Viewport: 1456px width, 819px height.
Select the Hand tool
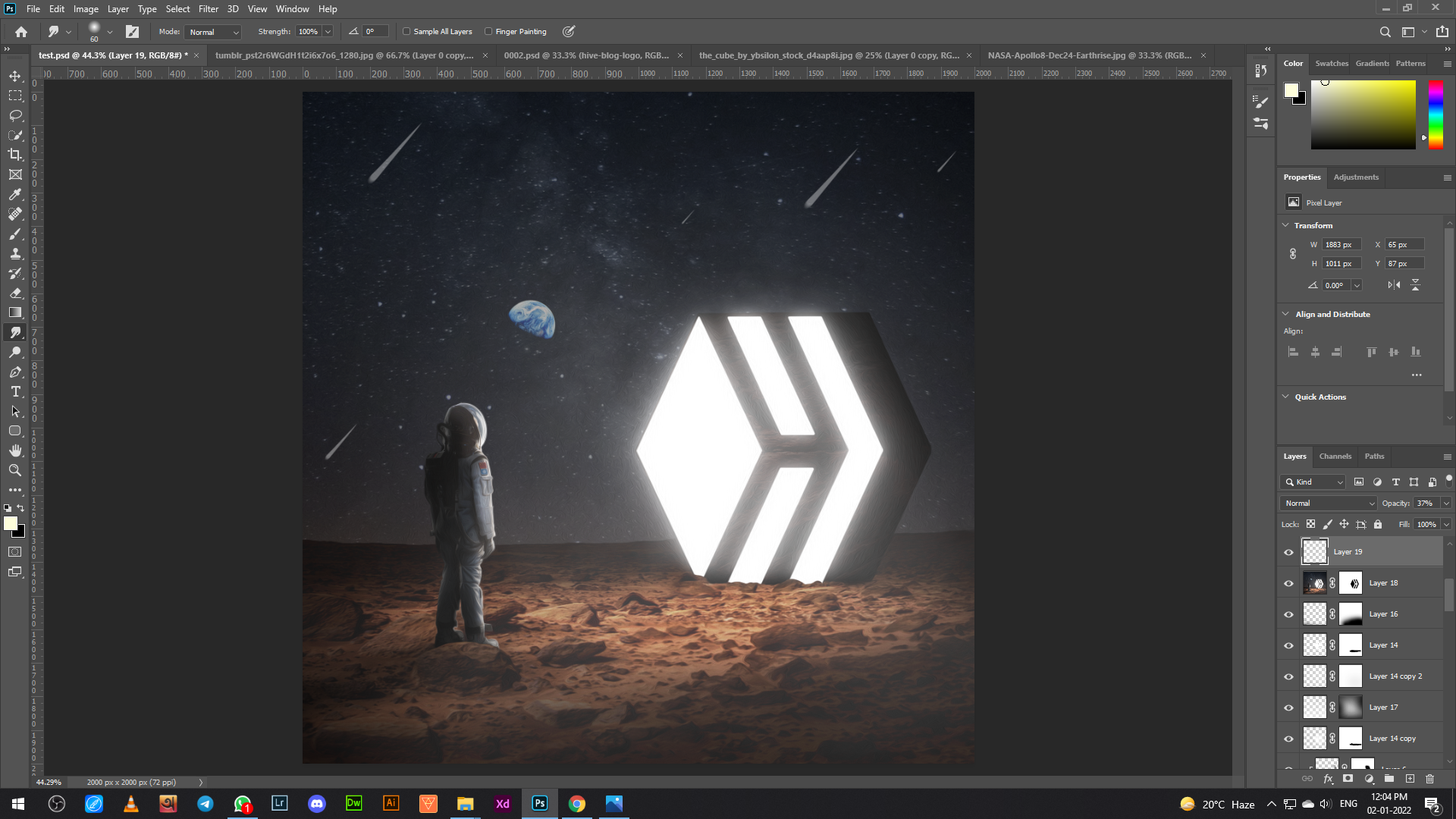pos(15,450)
